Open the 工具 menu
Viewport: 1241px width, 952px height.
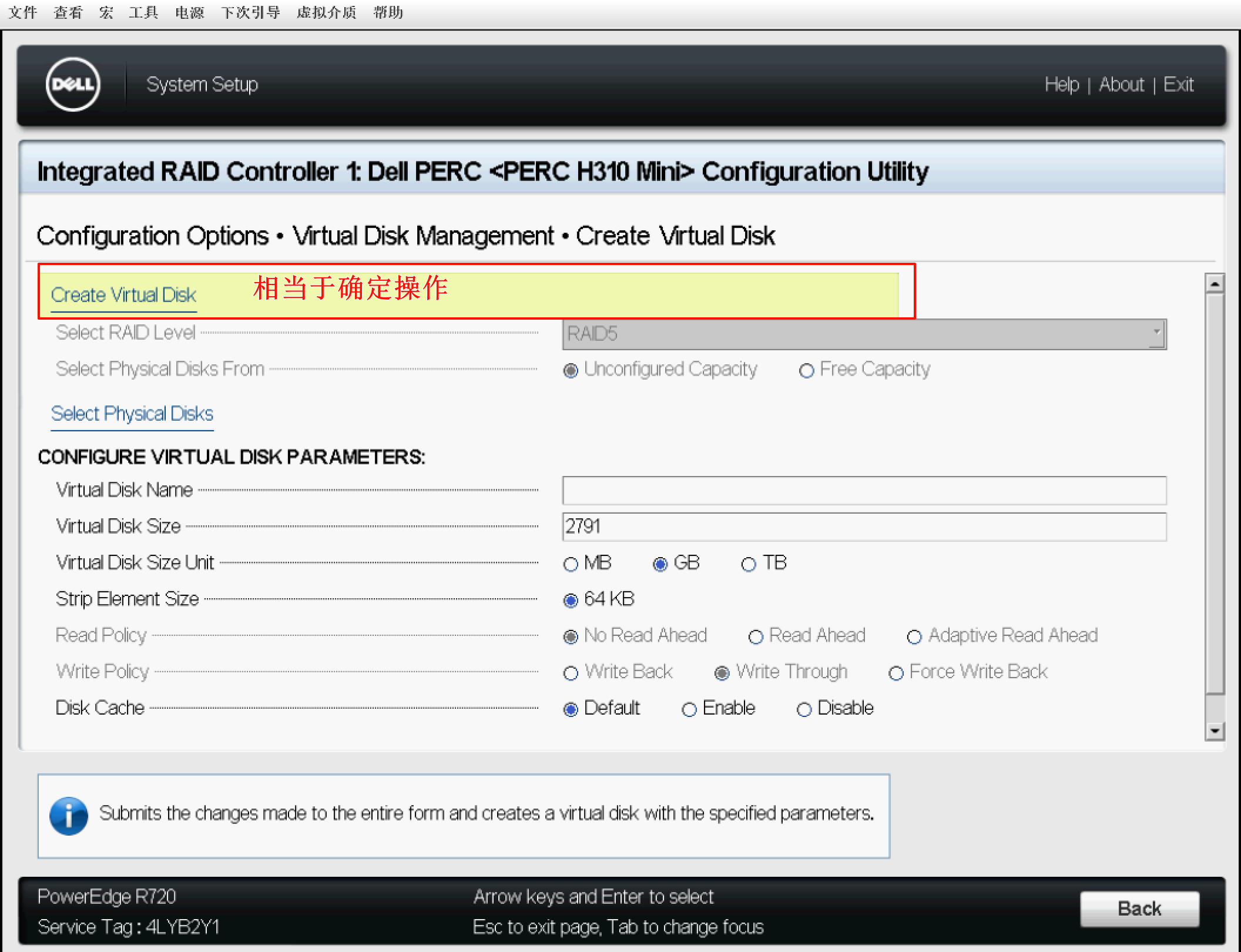tap(143, 12)
